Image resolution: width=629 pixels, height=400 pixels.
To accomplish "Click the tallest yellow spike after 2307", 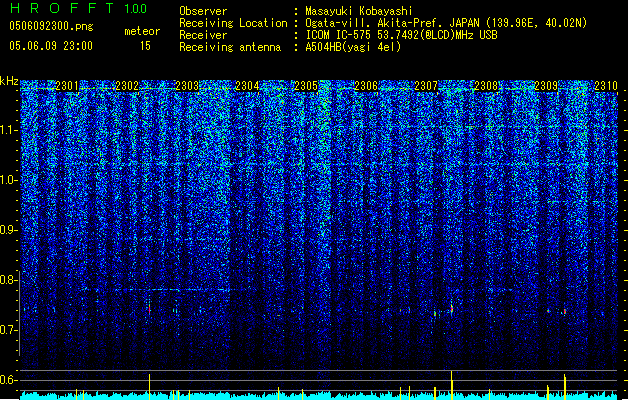I will 452,385.
